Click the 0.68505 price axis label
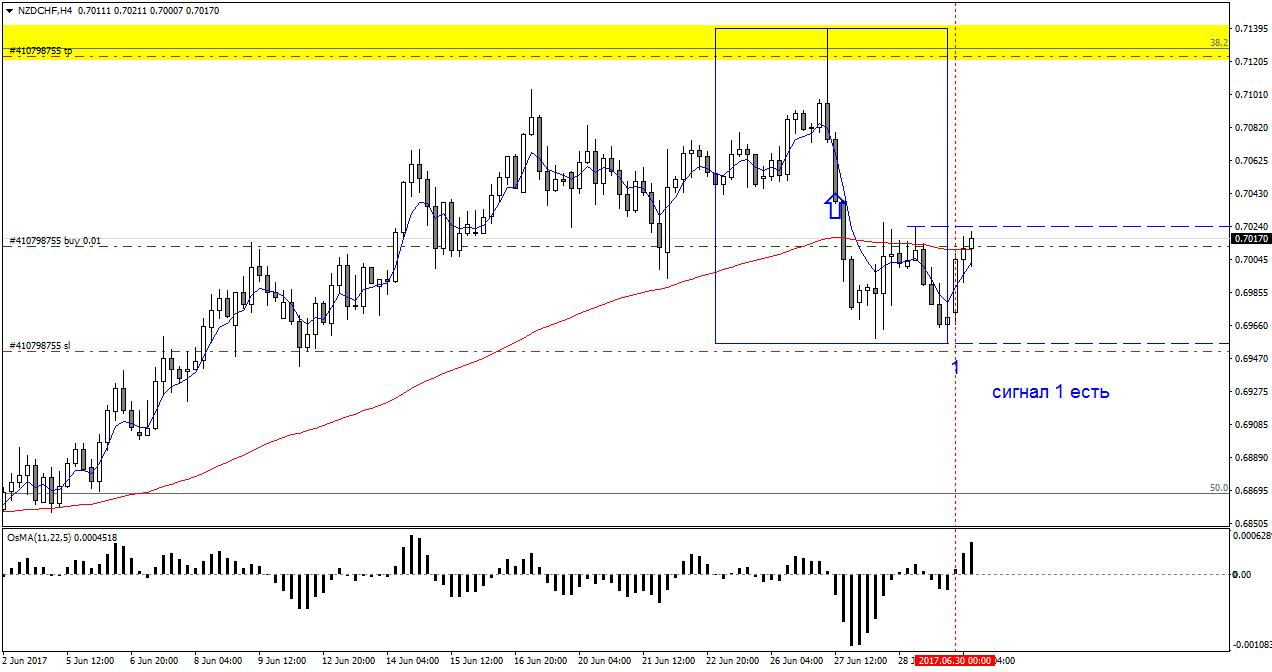Screen dimensions: 1272x672 click(1252, 523)
